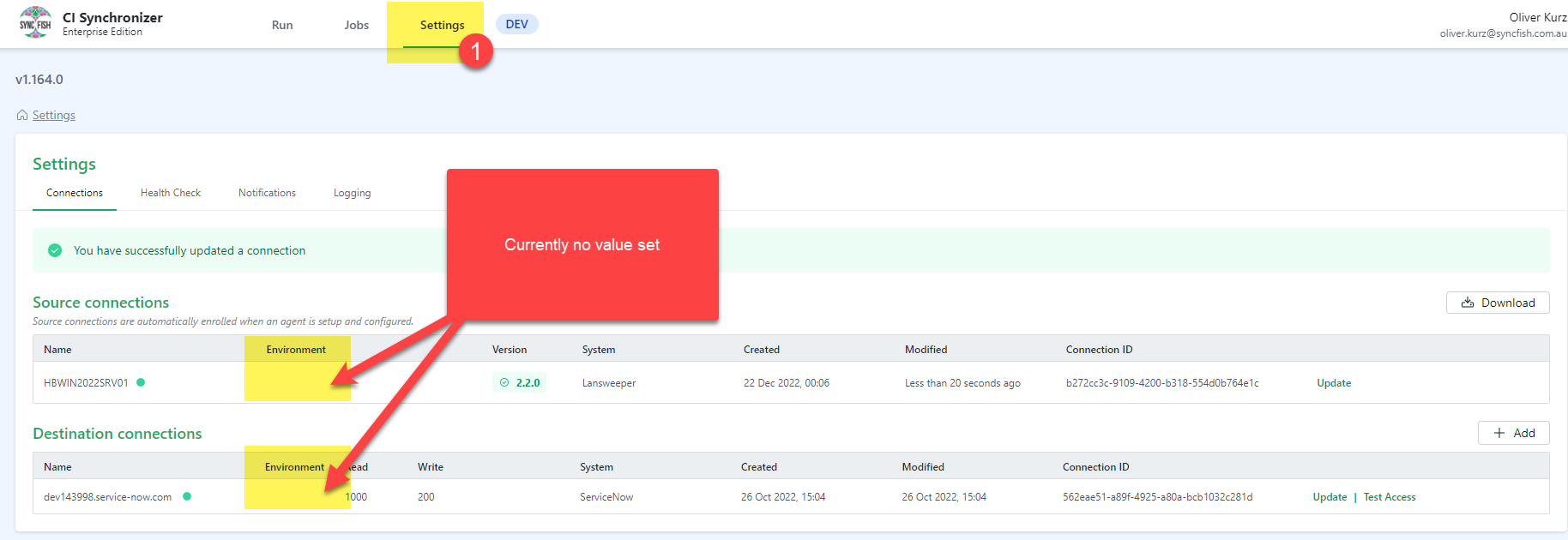The width and height of the screenshot is (1568, 540).
Task: Click the Settings breadcrumb link
Action: [54, 115]
